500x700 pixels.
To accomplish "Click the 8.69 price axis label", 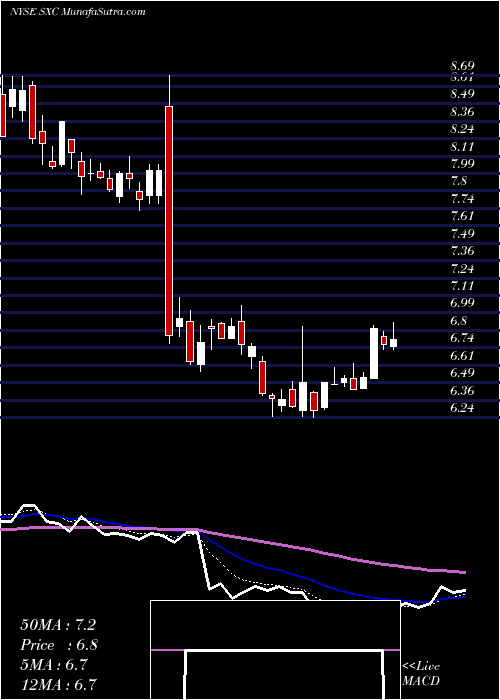I will point(462,66).
